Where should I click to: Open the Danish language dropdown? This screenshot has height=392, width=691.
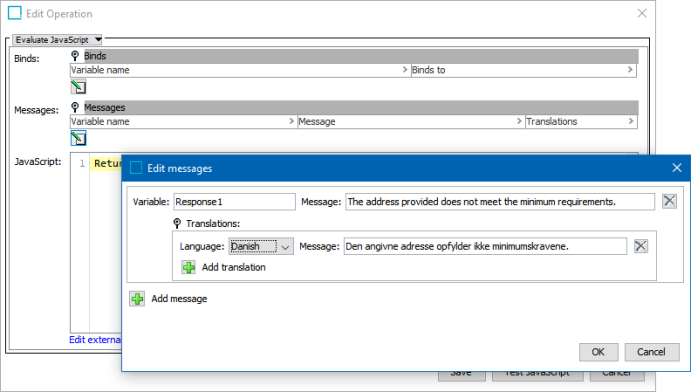(261, 246)
